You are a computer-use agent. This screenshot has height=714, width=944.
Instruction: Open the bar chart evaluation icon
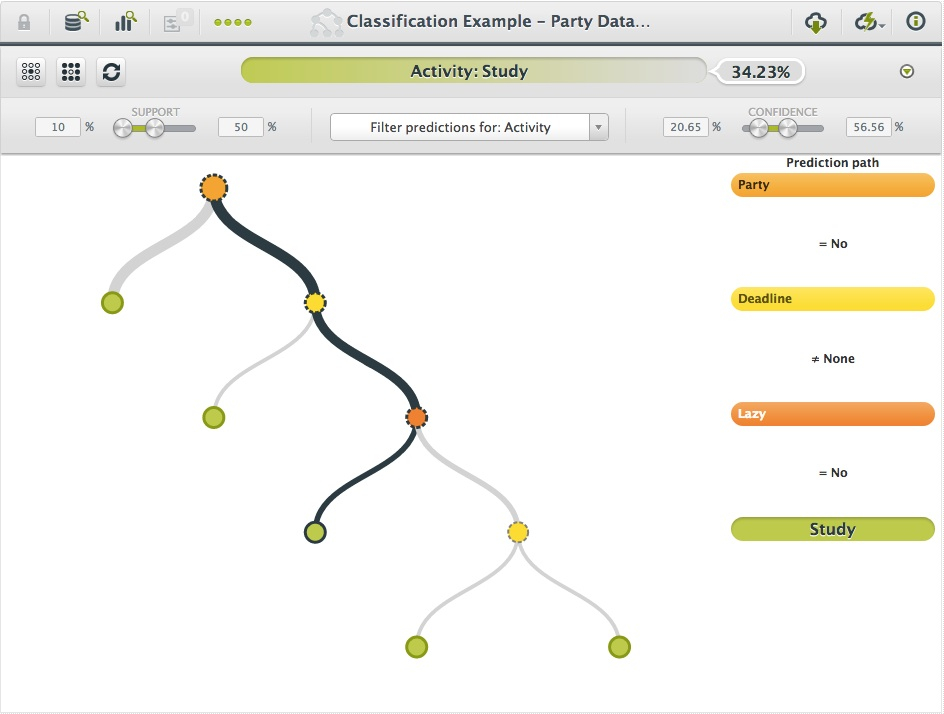click(125, 21)
